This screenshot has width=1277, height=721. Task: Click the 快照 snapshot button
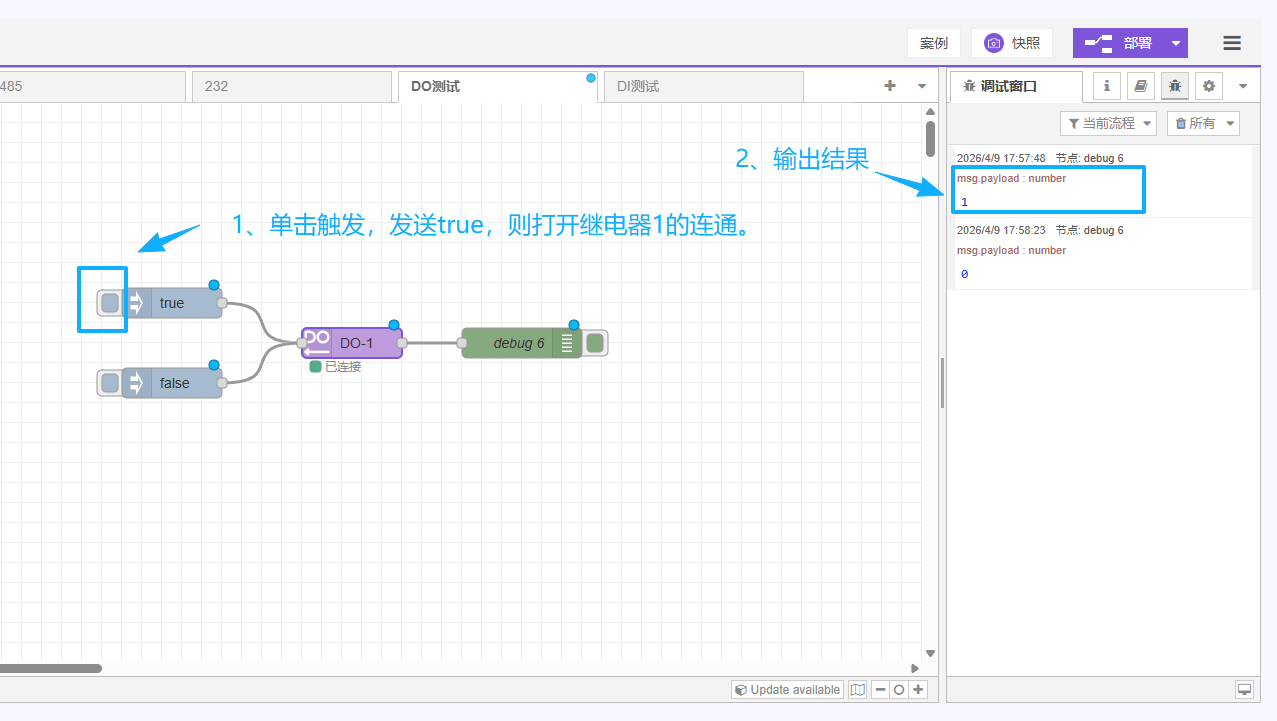(1011, 43)
